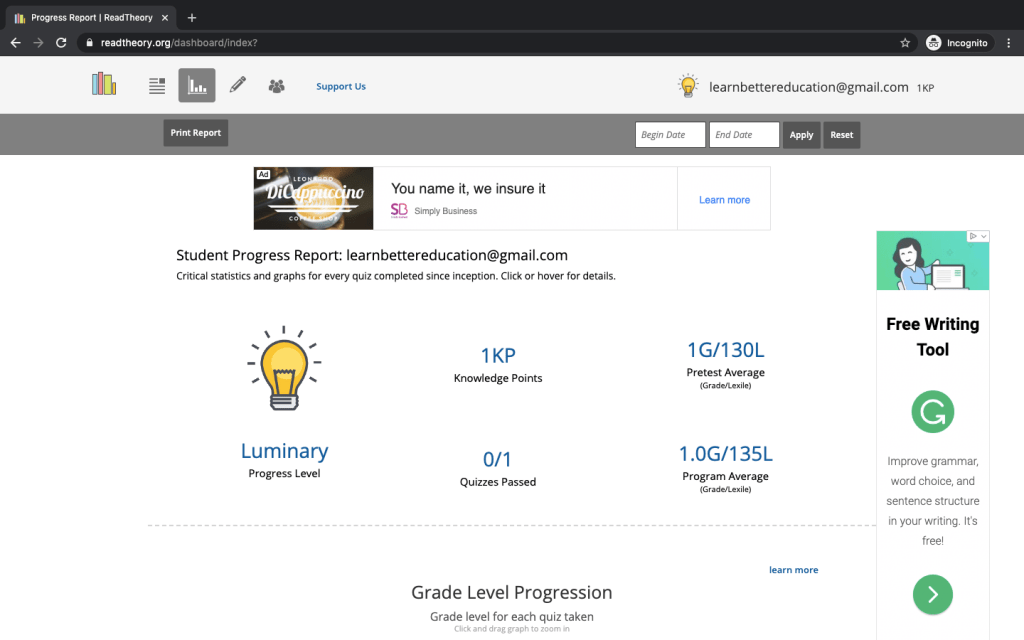Open a new browser tab
The width and height of the screenshot is (1024, 640).
click(x=192, y=17)
